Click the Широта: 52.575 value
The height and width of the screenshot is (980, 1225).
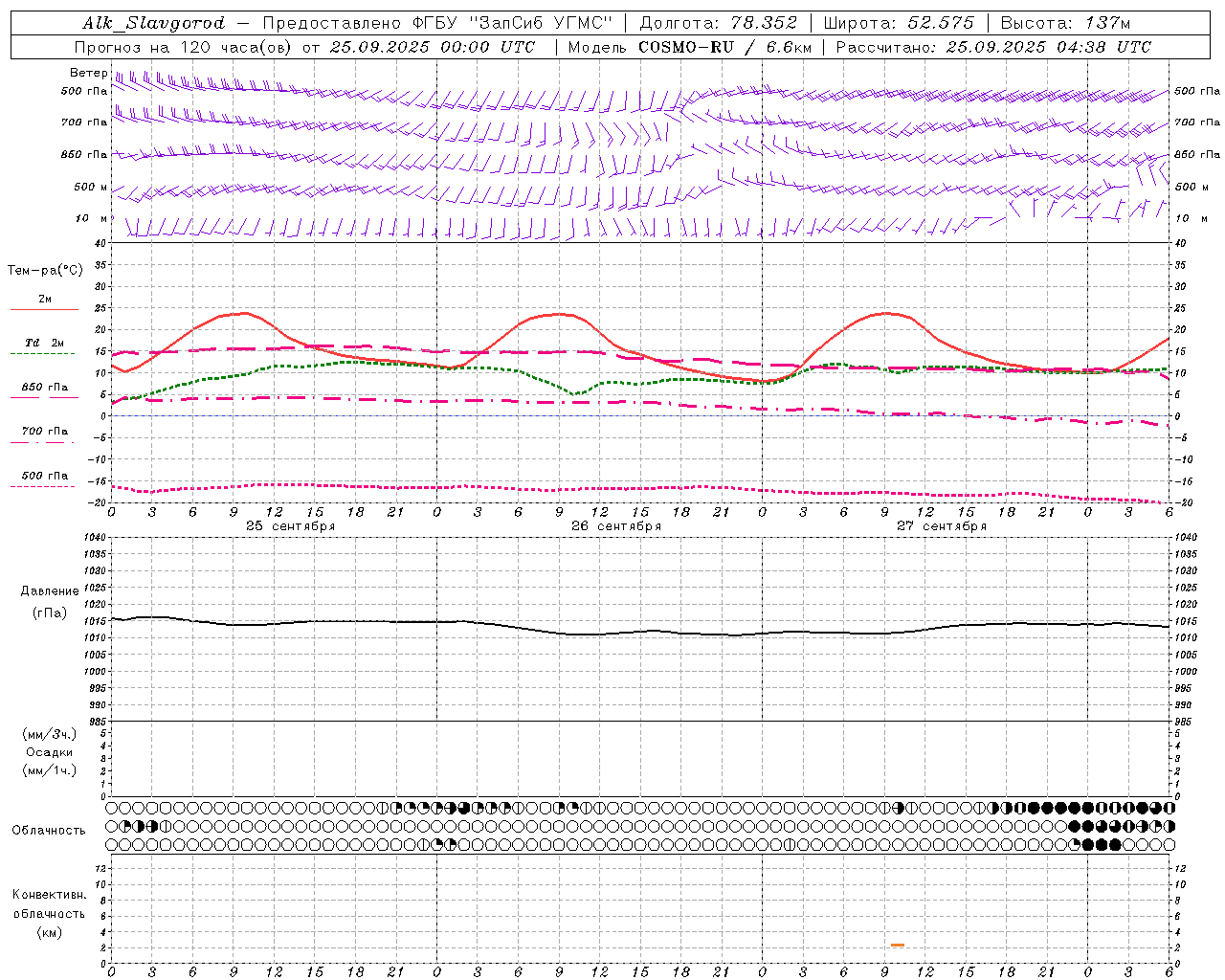[x=899, y=23]
